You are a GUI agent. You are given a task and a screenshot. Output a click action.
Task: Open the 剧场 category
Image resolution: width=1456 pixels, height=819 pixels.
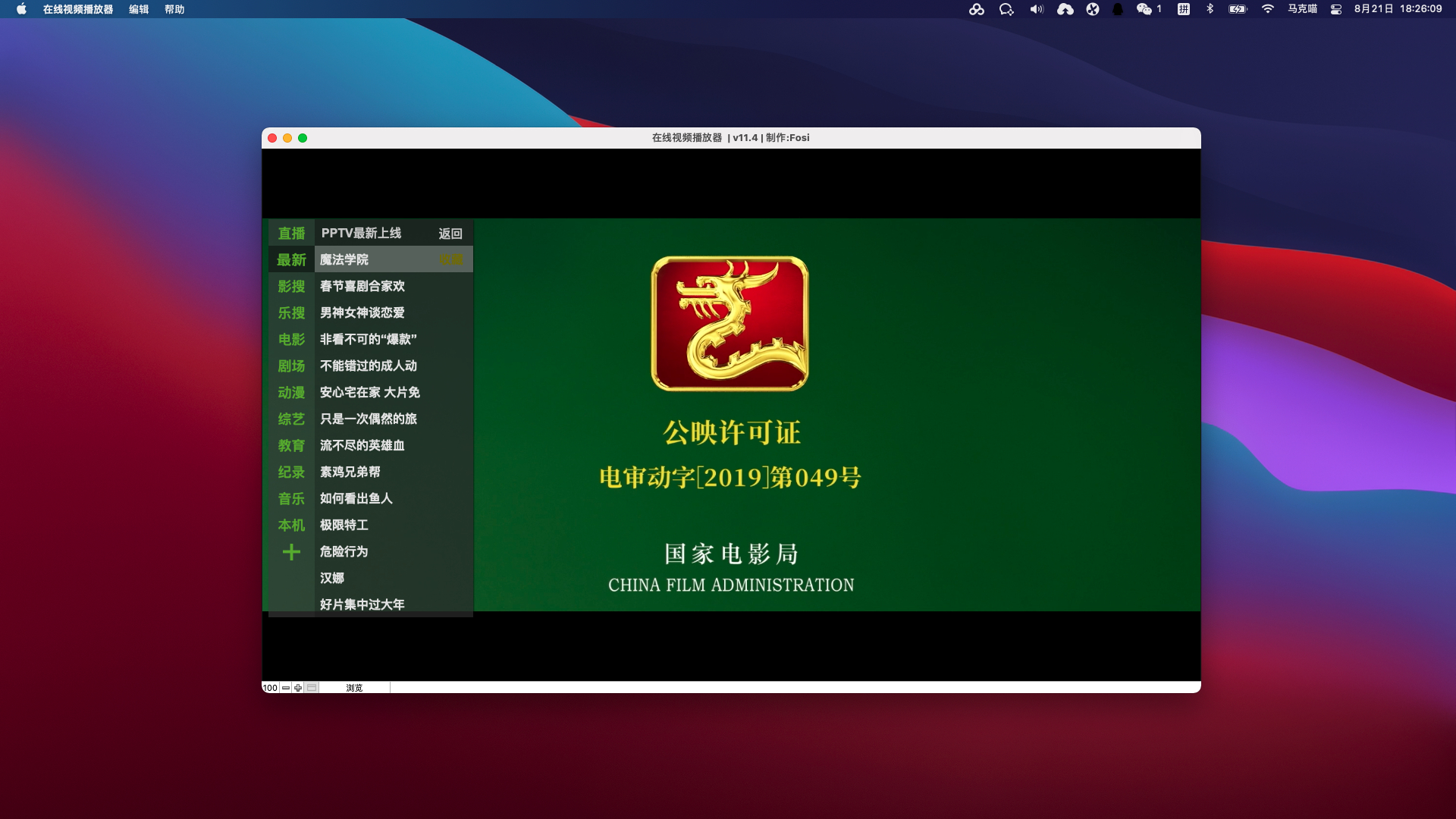291,366
